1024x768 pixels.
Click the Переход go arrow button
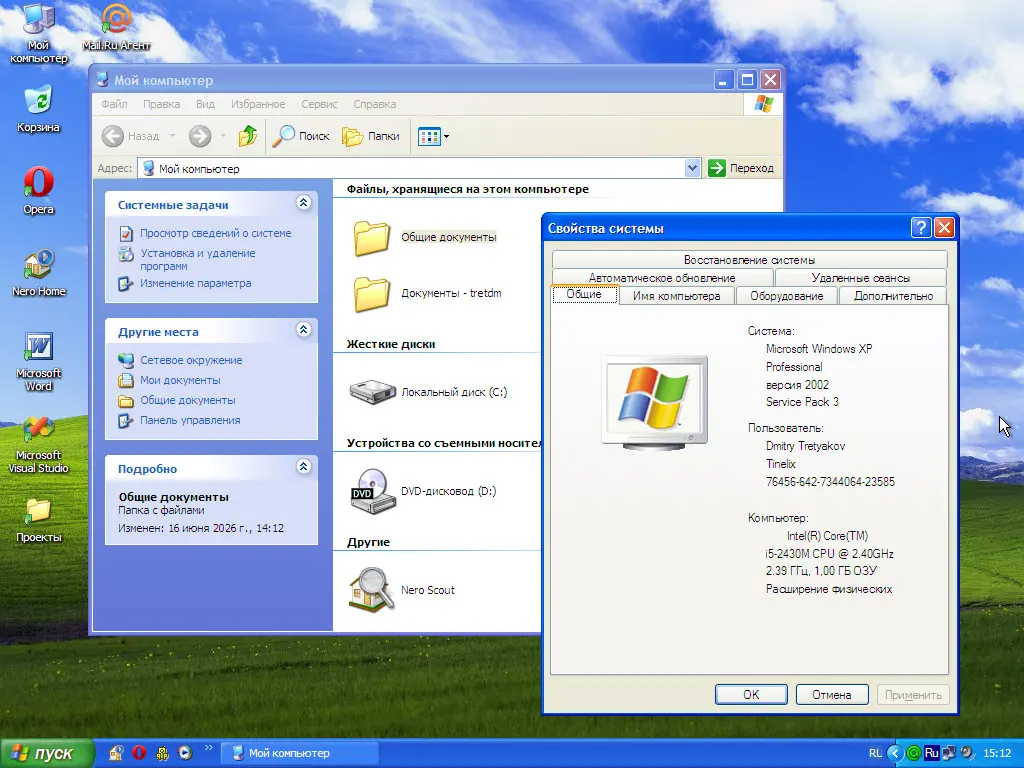[x=741, y=168]
